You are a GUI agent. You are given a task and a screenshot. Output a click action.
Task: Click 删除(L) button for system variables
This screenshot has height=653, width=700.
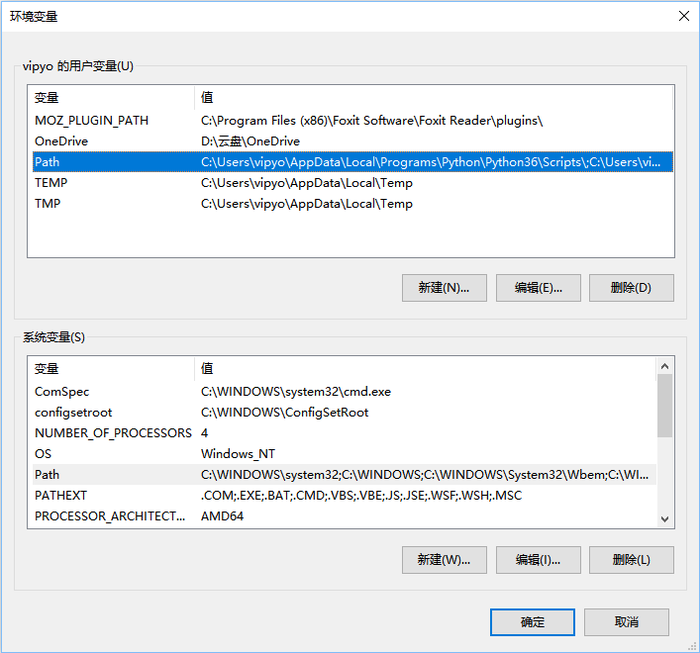[631, 560]
